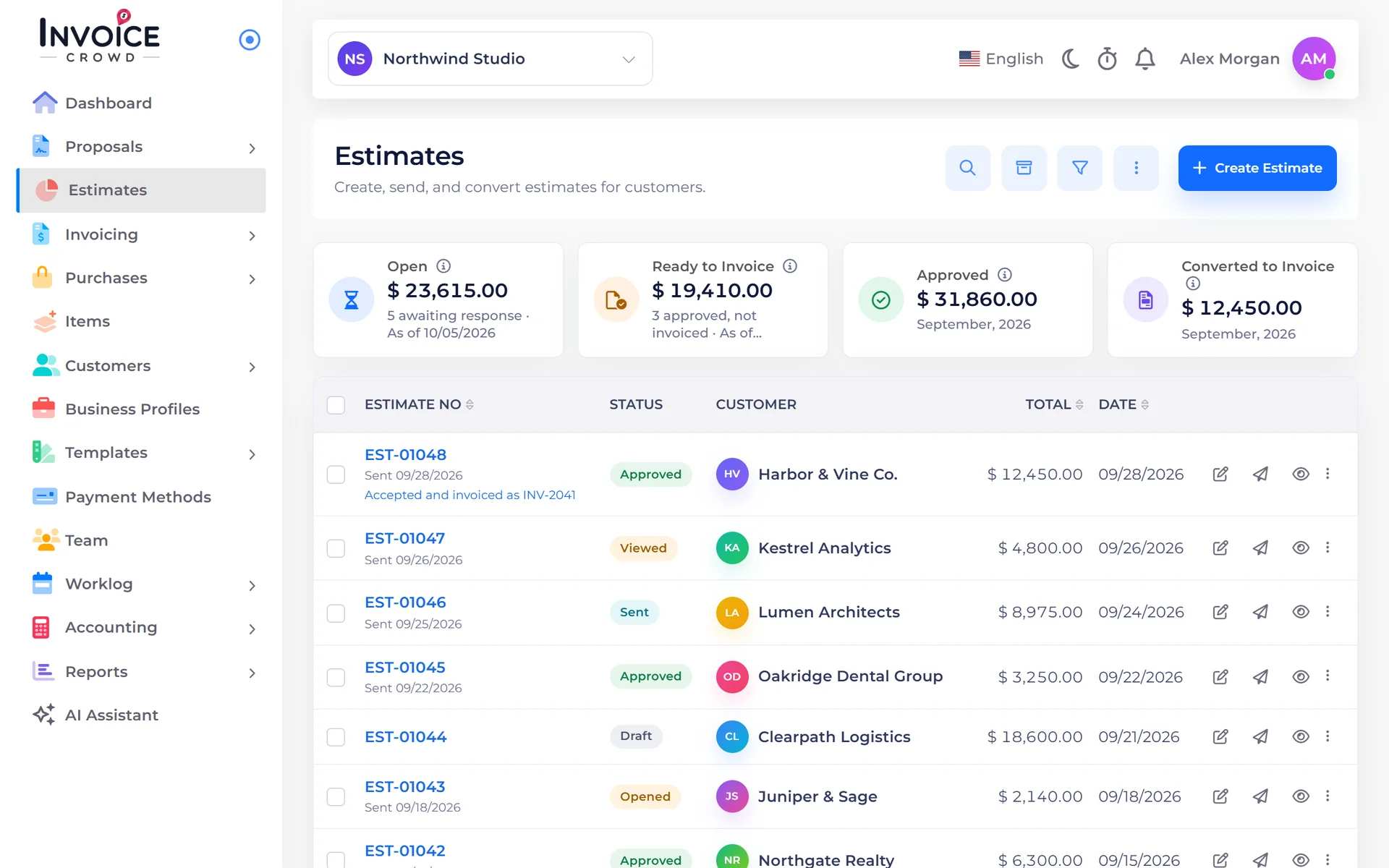Open Payment Methods

pyautogui.click(x=141, y=497)
